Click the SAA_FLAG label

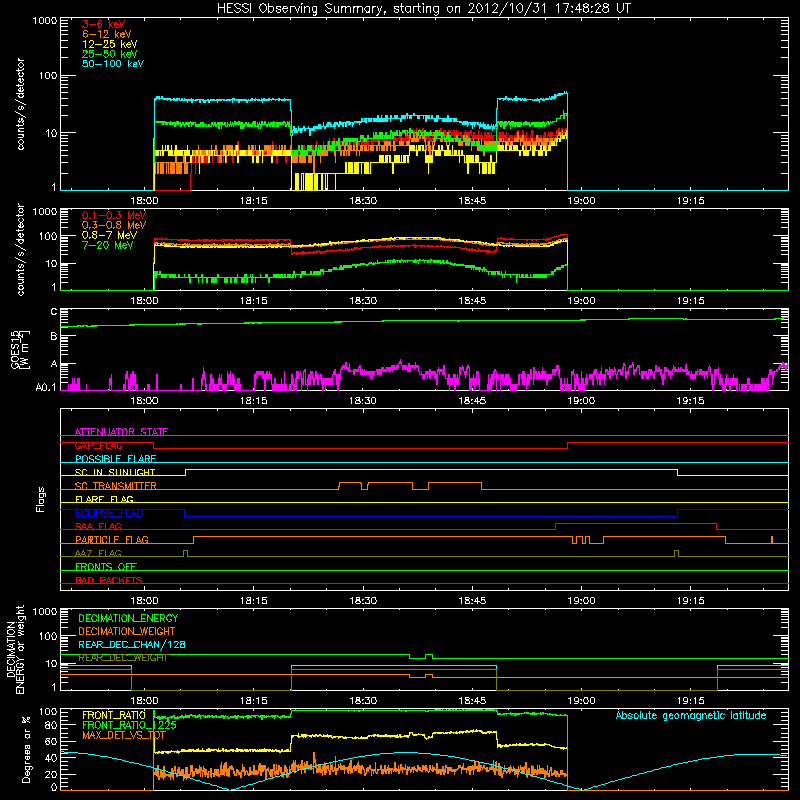coord(98,526)
